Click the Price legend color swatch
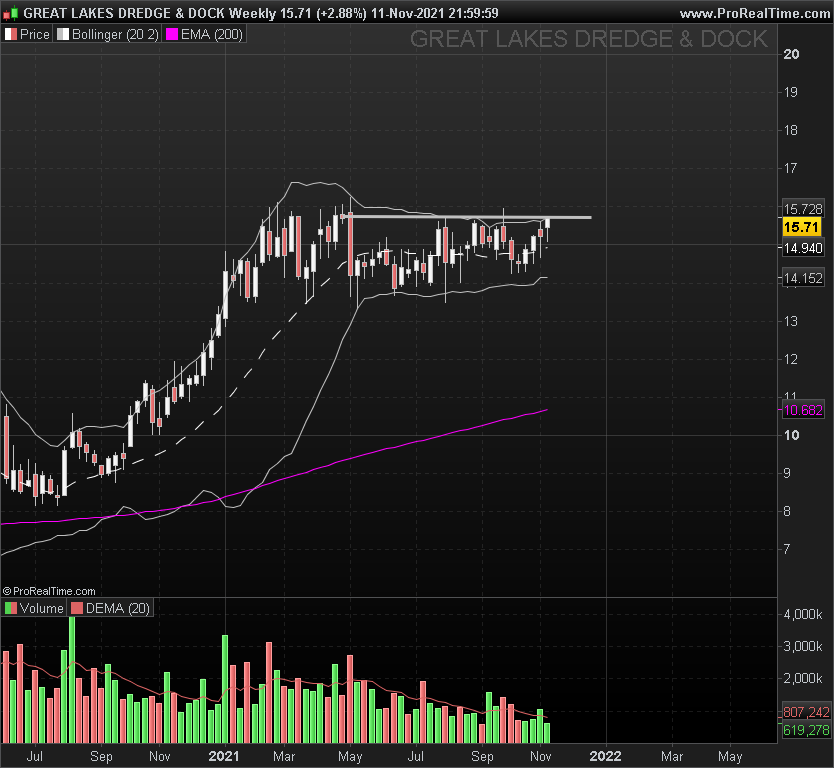Viewport: 834px width, 768px height. 11,35
